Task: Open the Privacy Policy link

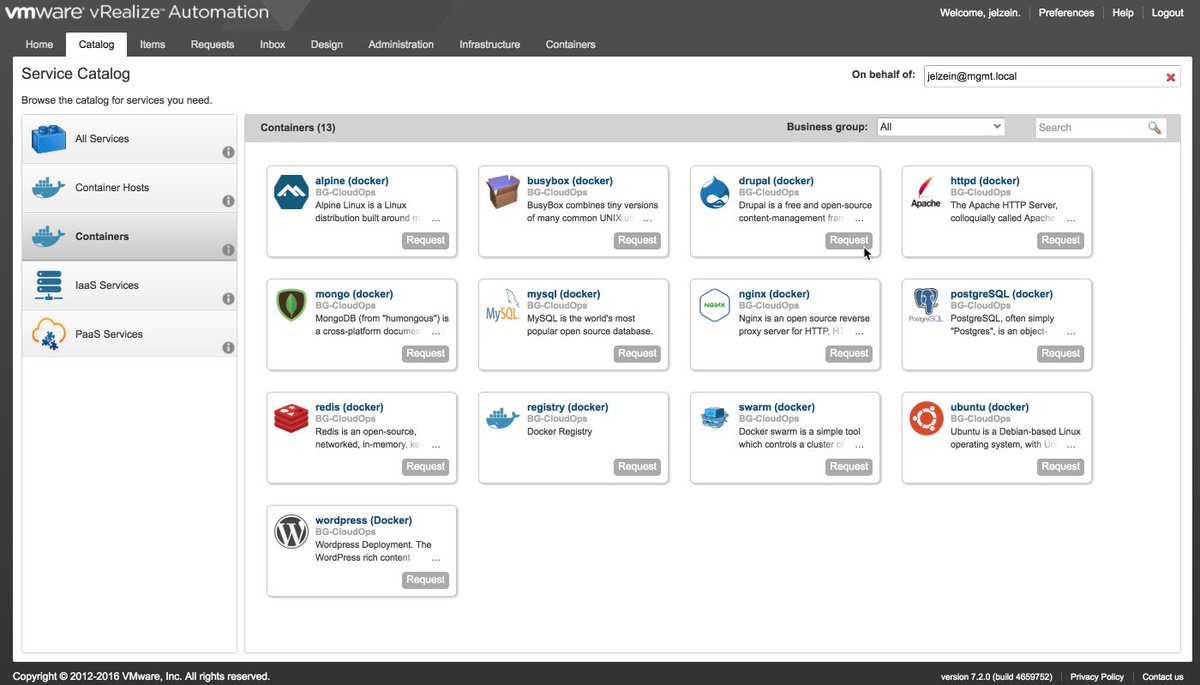Action: click(x=1096, y=676)
